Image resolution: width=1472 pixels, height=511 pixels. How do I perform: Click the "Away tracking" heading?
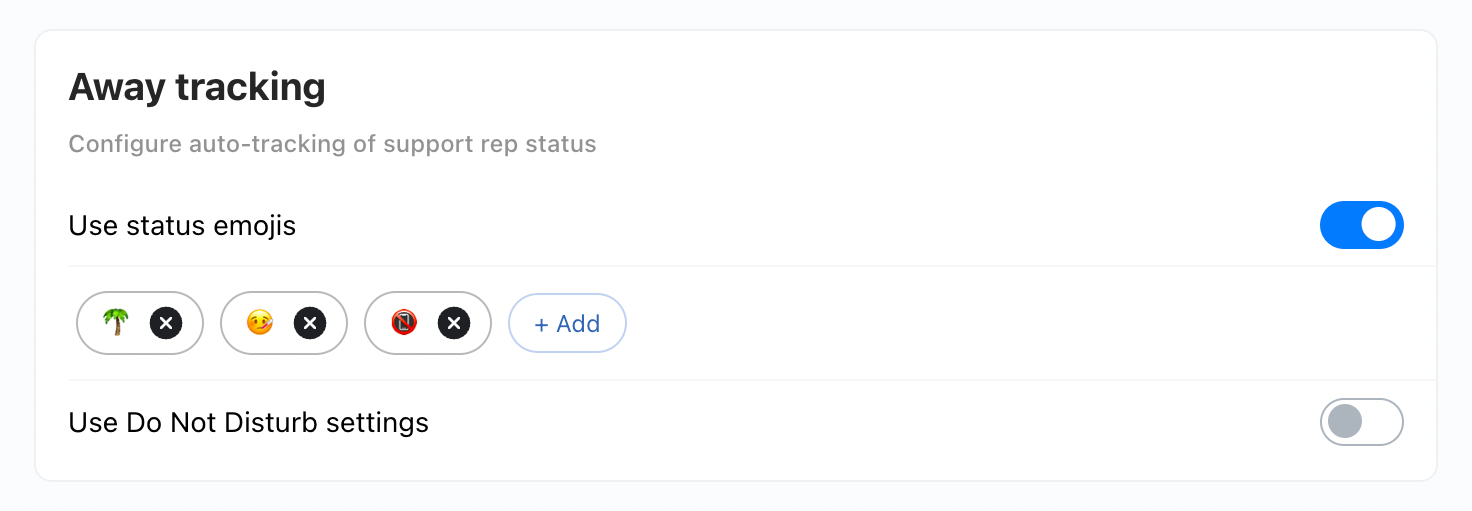(x=197, y=88)
